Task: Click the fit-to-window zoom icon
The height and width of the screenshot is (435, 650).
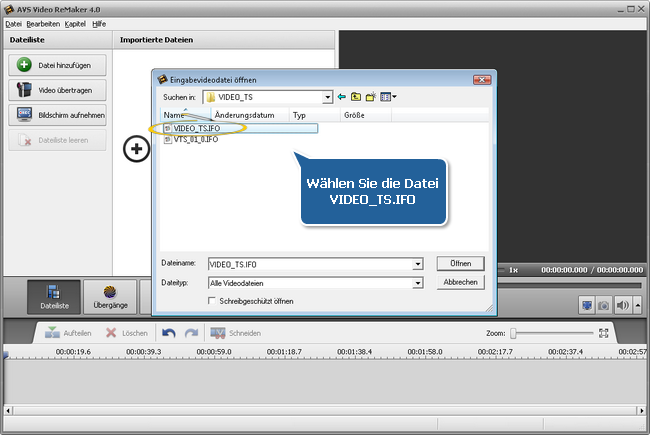Action: pos(604,333)
